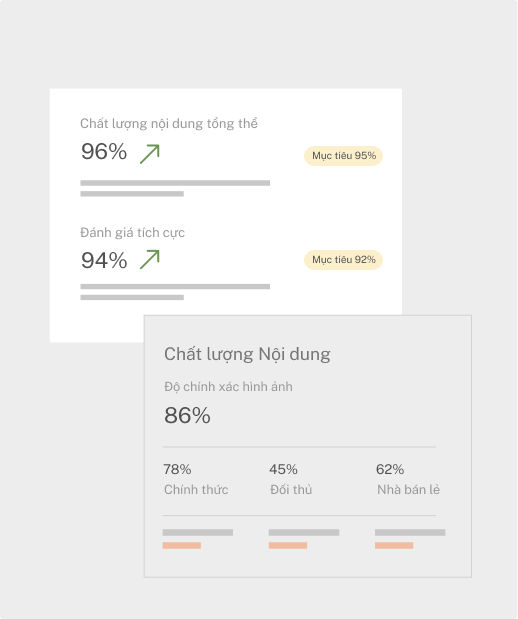Open the Chất lượng nội dung tổng thể label
This screenshot has height=619, width=518.
[169, 124]
